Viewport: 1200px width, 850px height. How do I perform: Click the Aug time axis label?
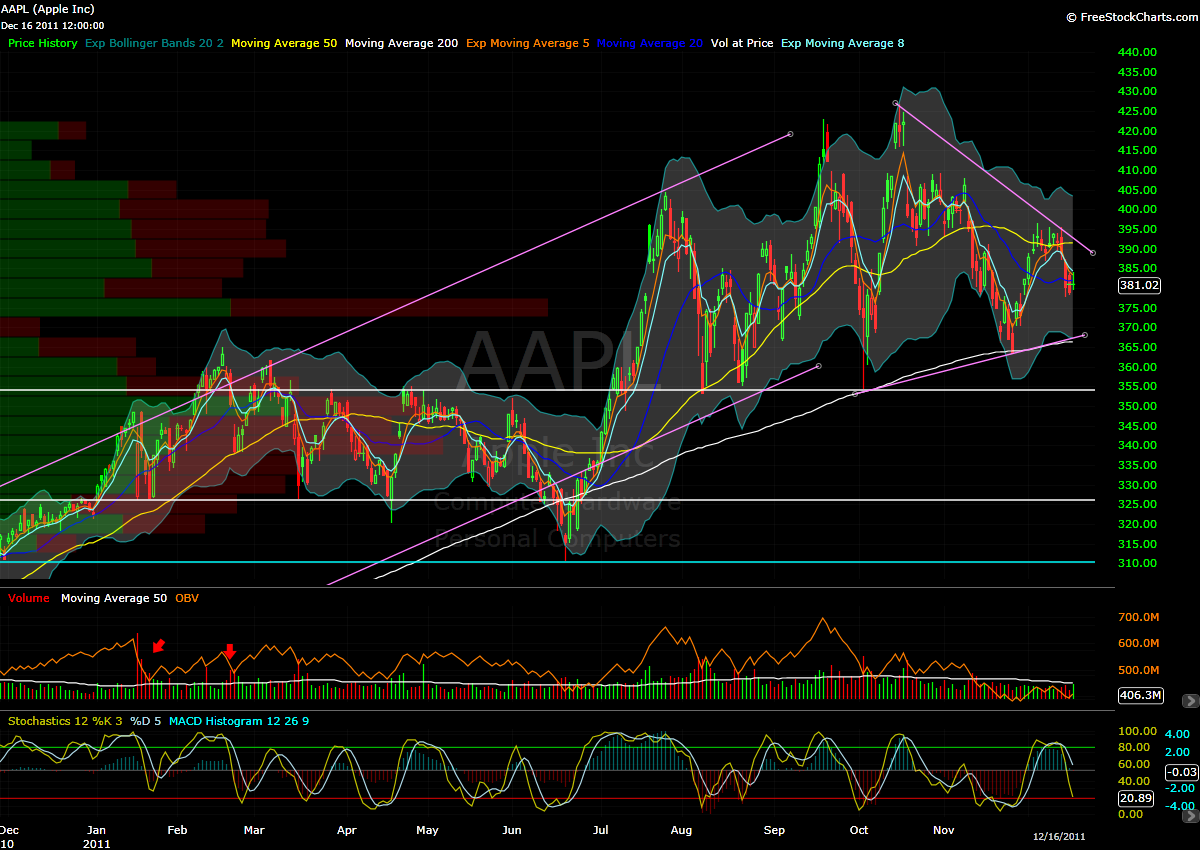click(681, 830)
